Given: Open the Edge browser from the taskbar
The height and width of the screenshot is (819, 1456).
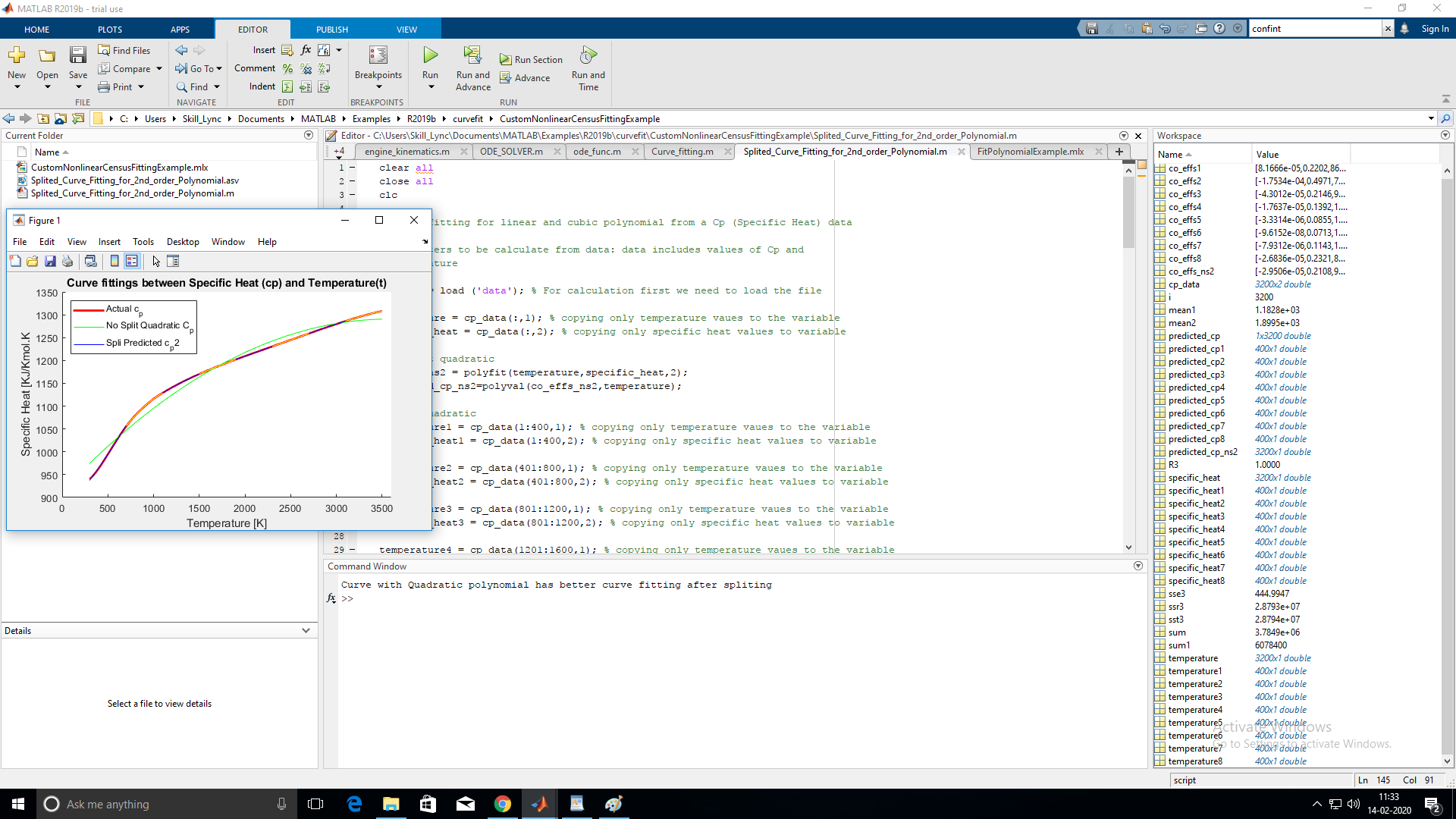Looking at the screenshot, I should (x=354, y=804).
